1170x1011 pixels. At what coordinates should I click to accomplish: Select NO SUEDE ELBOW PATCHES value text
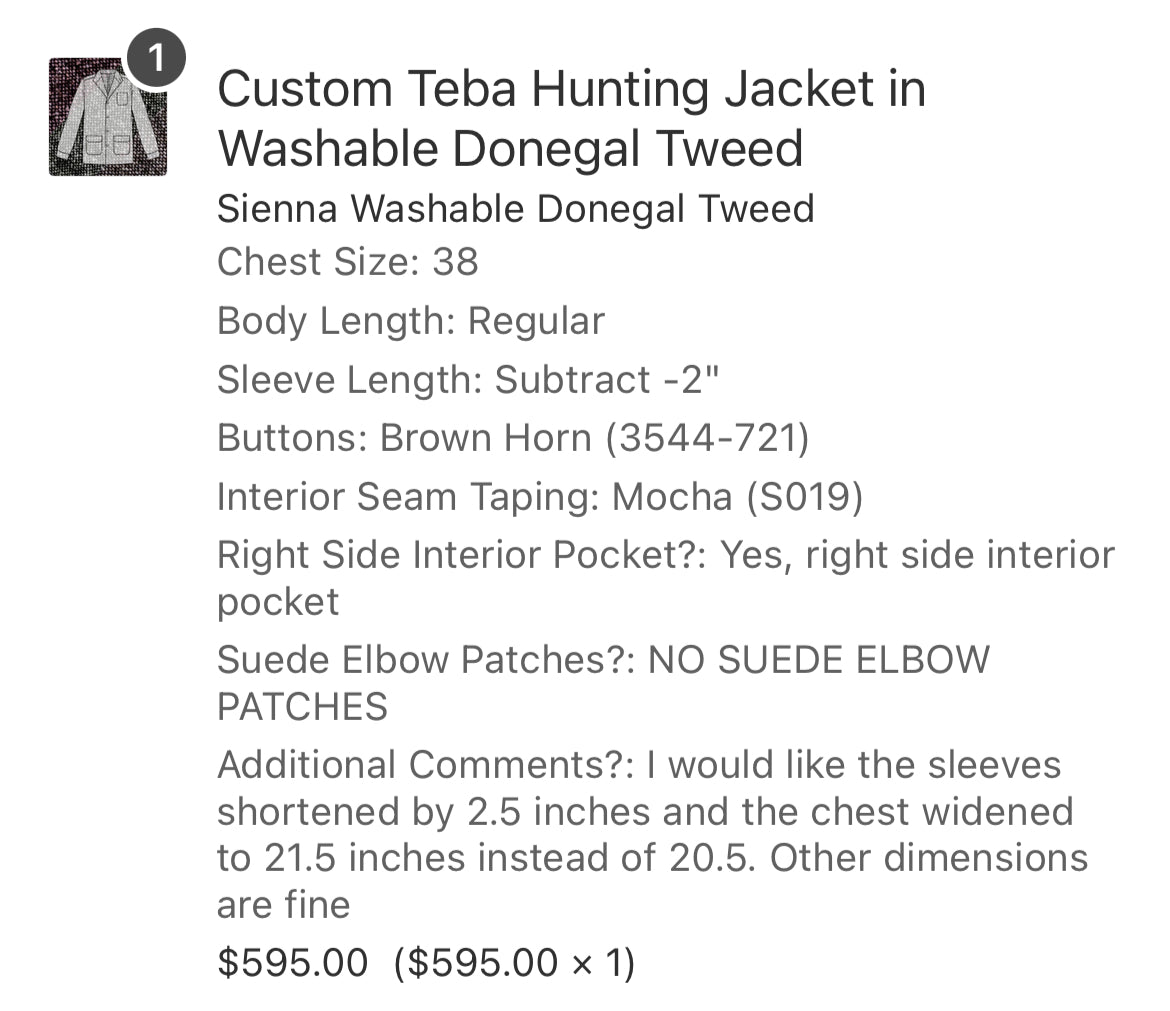603,683
